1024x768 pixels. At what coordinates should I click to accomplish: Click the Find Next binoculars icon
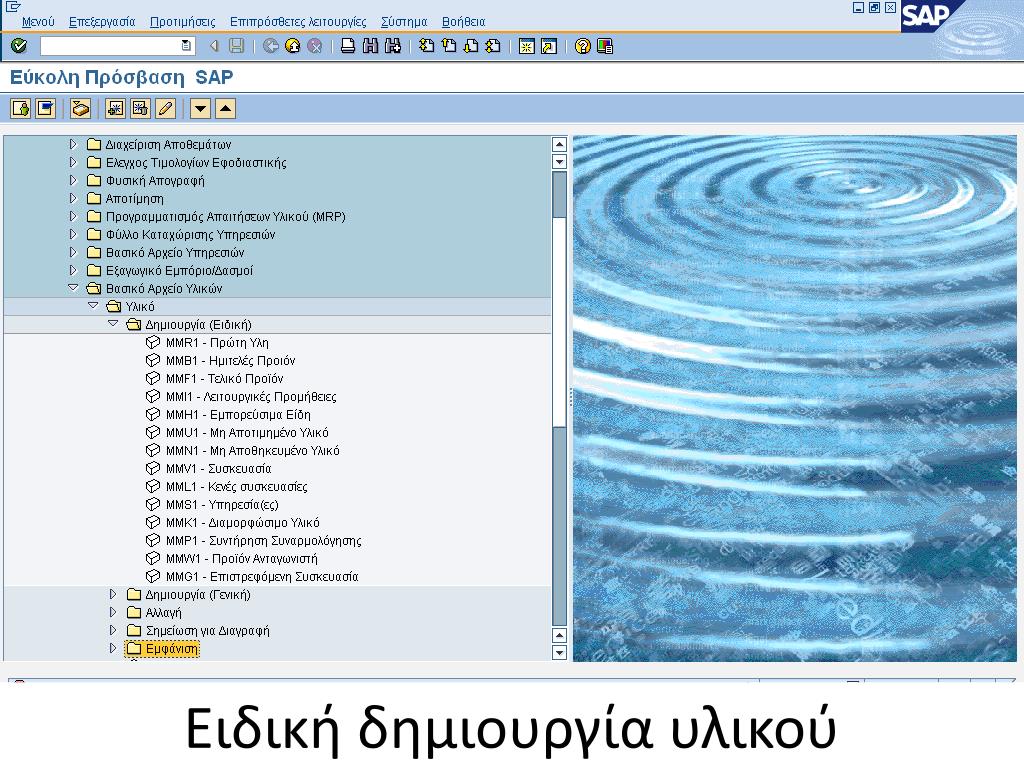point(392,46)
